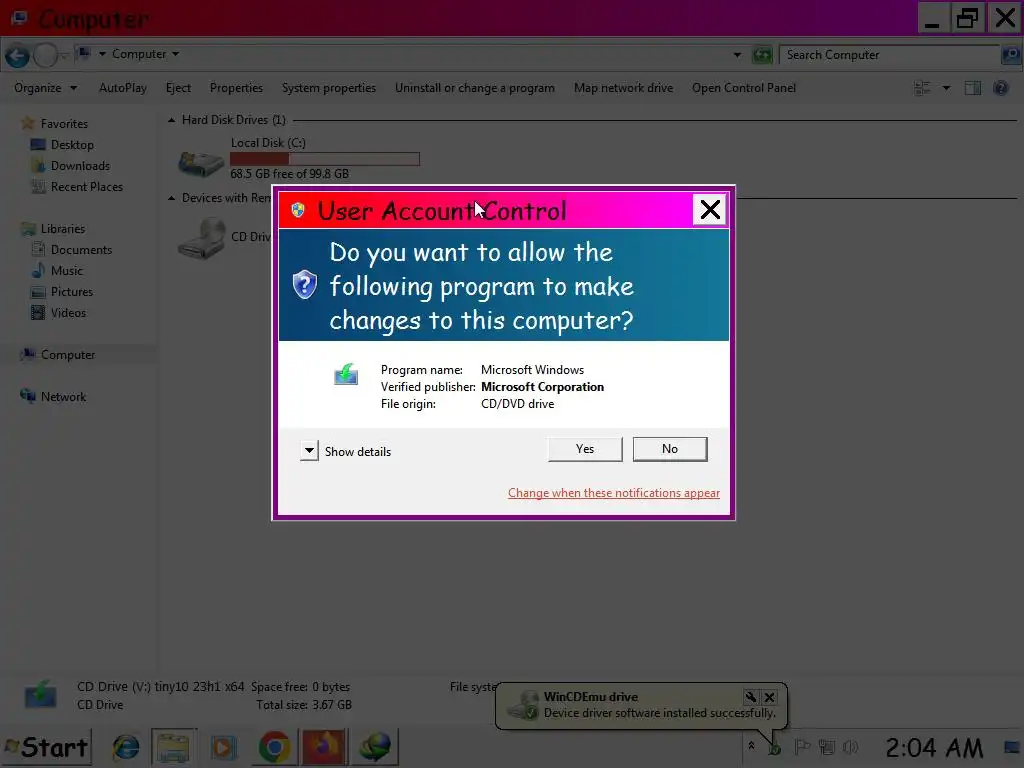Open the Organize menu
This screenshot has width=1024, height=768.
45,88
